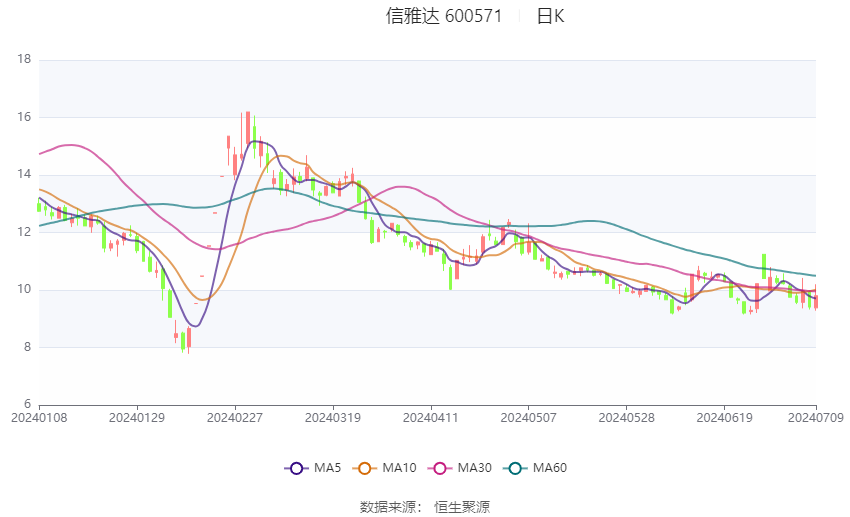
Task: Toggle the MA30 legend series
Action: click(x=460, y=468)
